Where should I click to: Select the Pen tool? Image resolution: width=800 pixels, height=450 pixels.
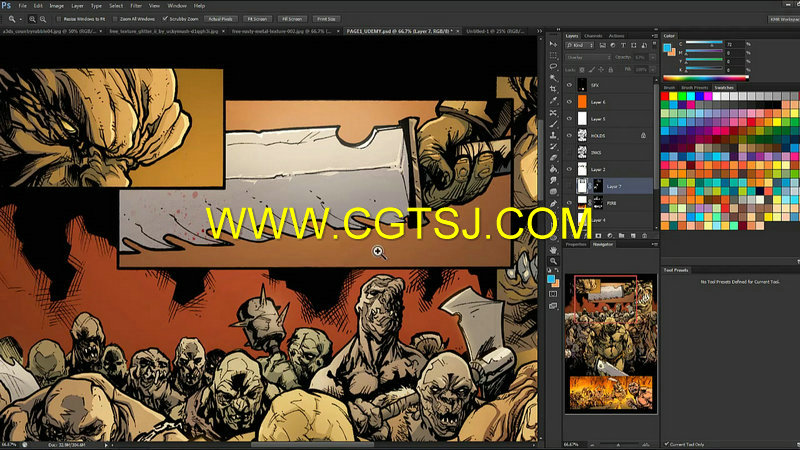point(553,204)
